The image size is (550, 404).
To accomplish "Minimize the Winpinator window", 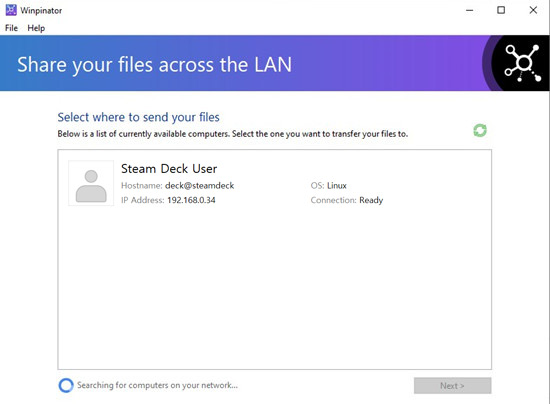I will (469, 10).
